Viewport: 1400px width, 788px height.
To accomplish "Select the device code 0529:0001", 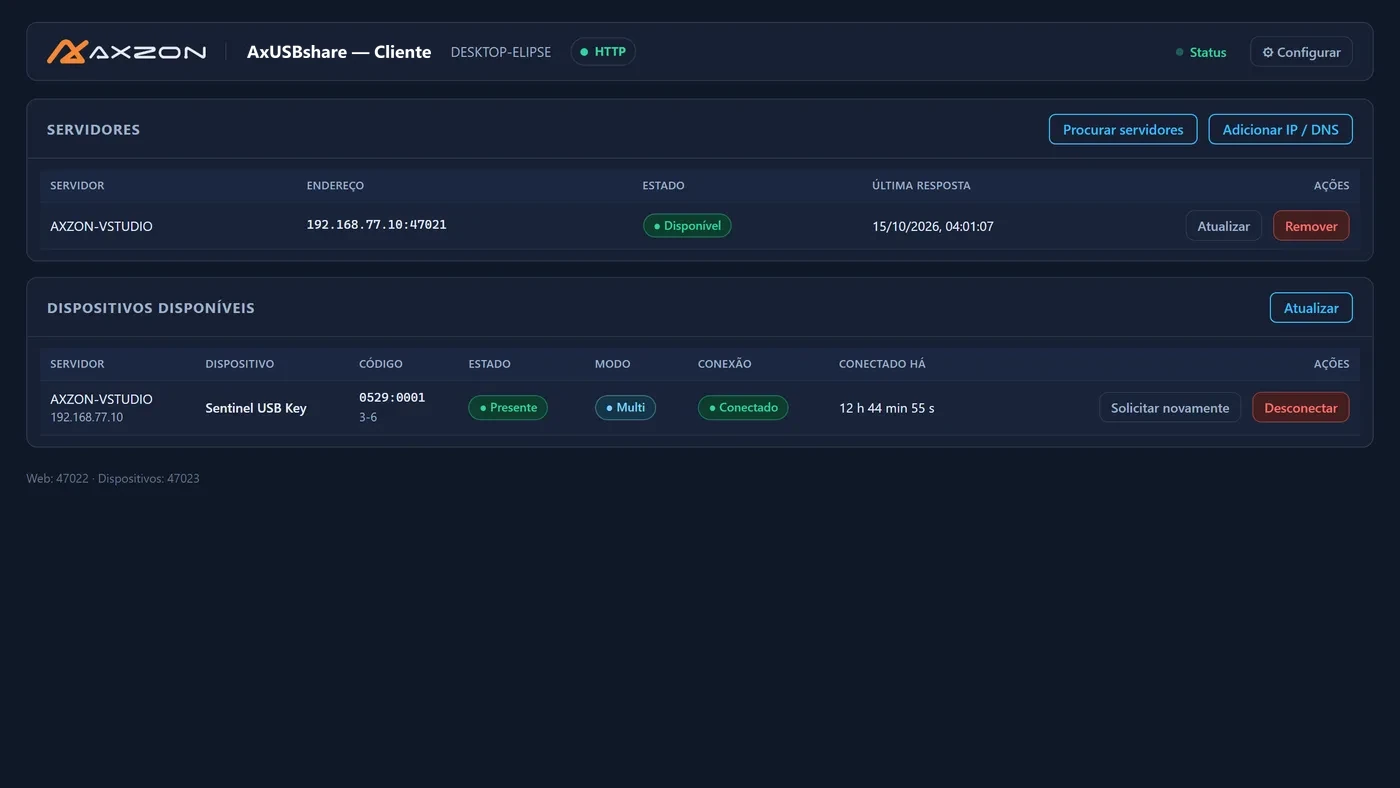I will coord(392,398).
